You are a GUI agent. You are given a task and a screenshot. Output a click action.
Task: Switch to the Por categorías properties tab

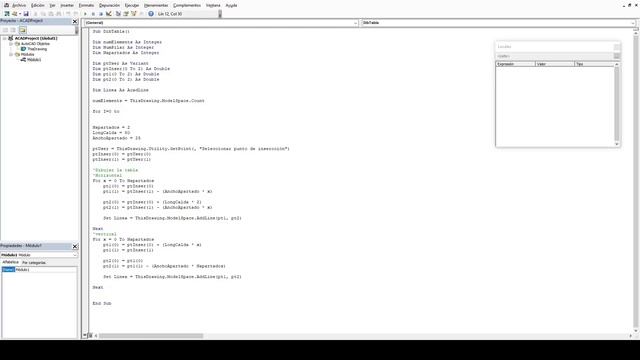(34, 262)
